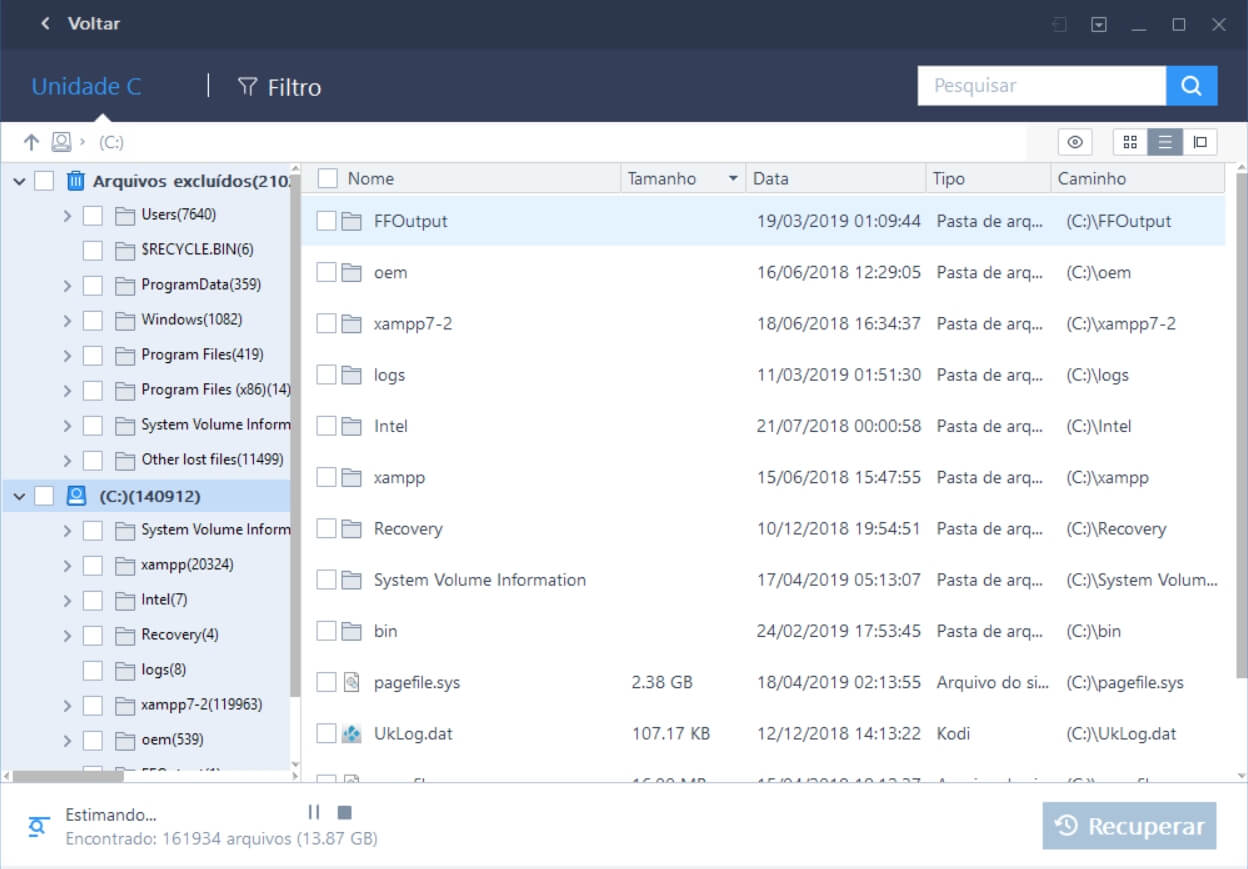The width and height of the screenshot is (1248, 869).
Task: Check the FFOutput folder checkbox
Action: click(326, 221)
